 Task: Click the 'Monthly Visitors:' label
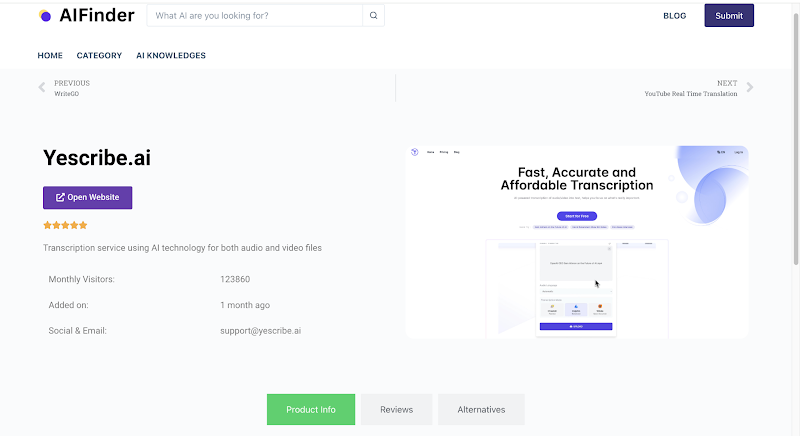[x=82, y=279]
